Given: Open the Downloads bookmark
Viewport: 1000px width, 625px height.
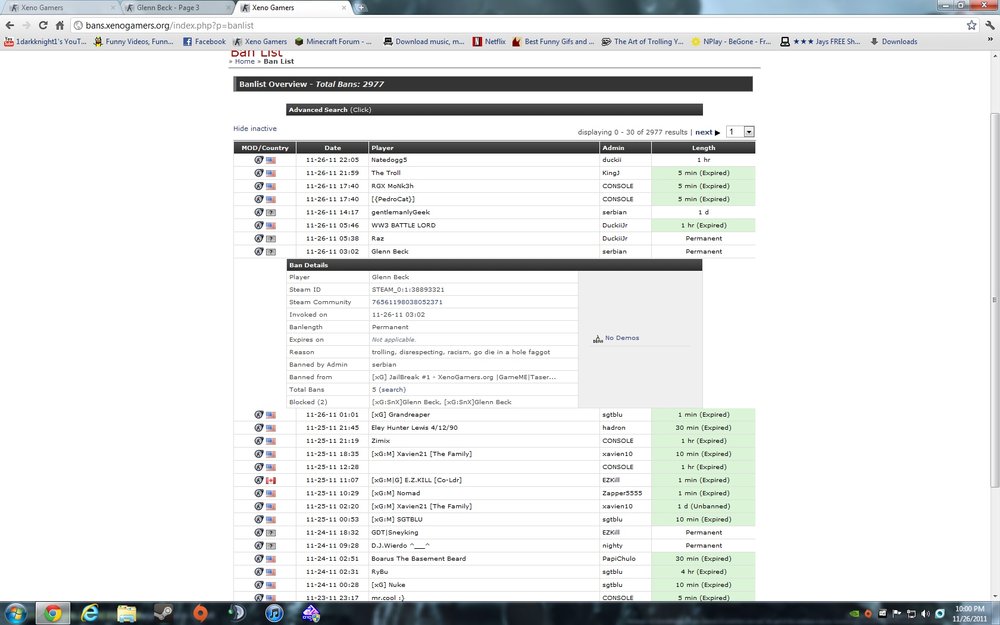Looking at the screenshot, I should pos(893,41).
